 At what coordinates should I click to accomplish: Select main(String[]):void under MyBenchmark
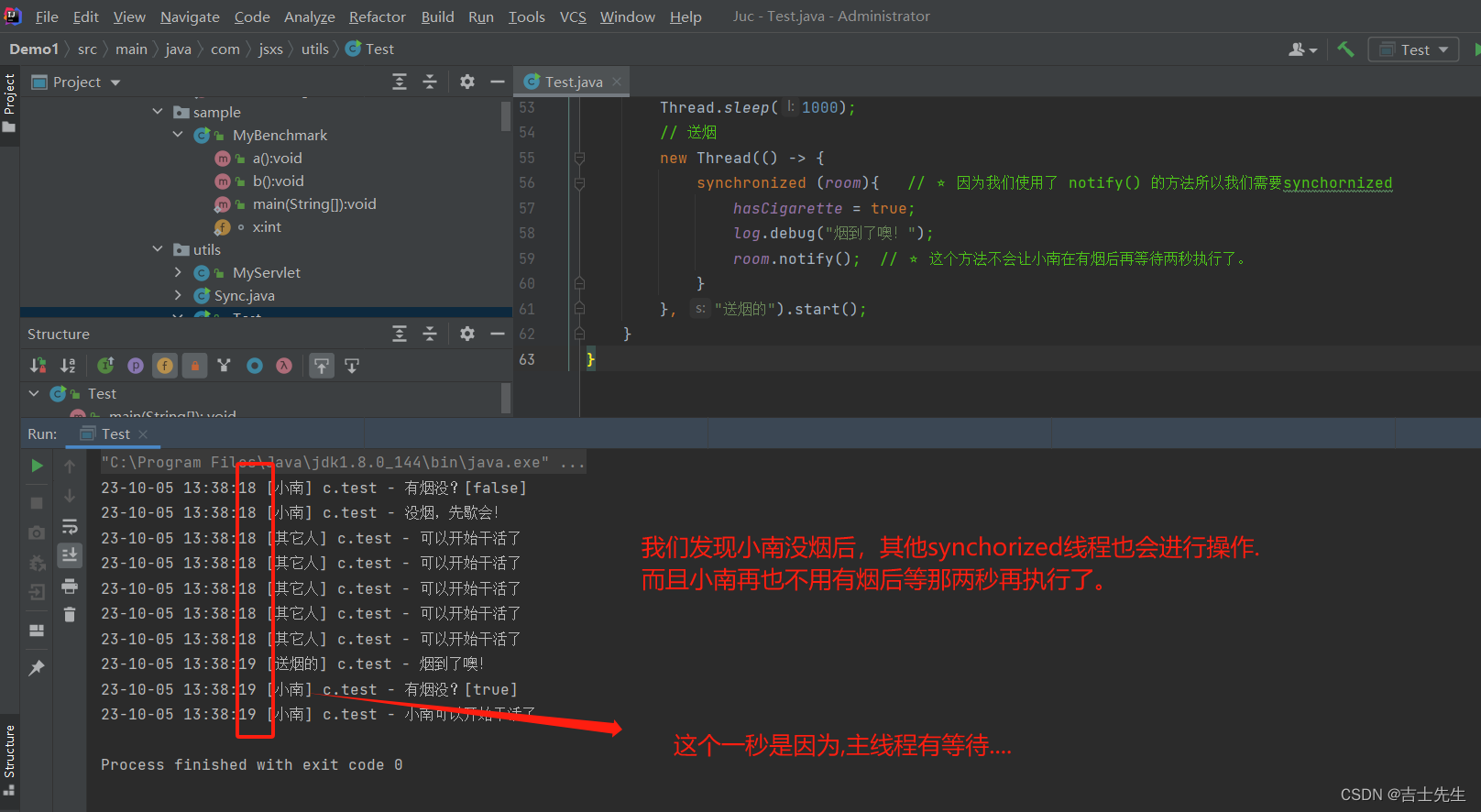(314, 203)
